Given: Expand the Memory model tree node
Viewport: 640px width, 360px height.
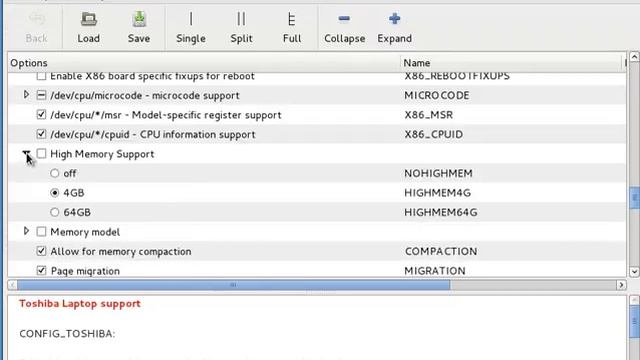Looking at the screenshot, I should 26,231.
